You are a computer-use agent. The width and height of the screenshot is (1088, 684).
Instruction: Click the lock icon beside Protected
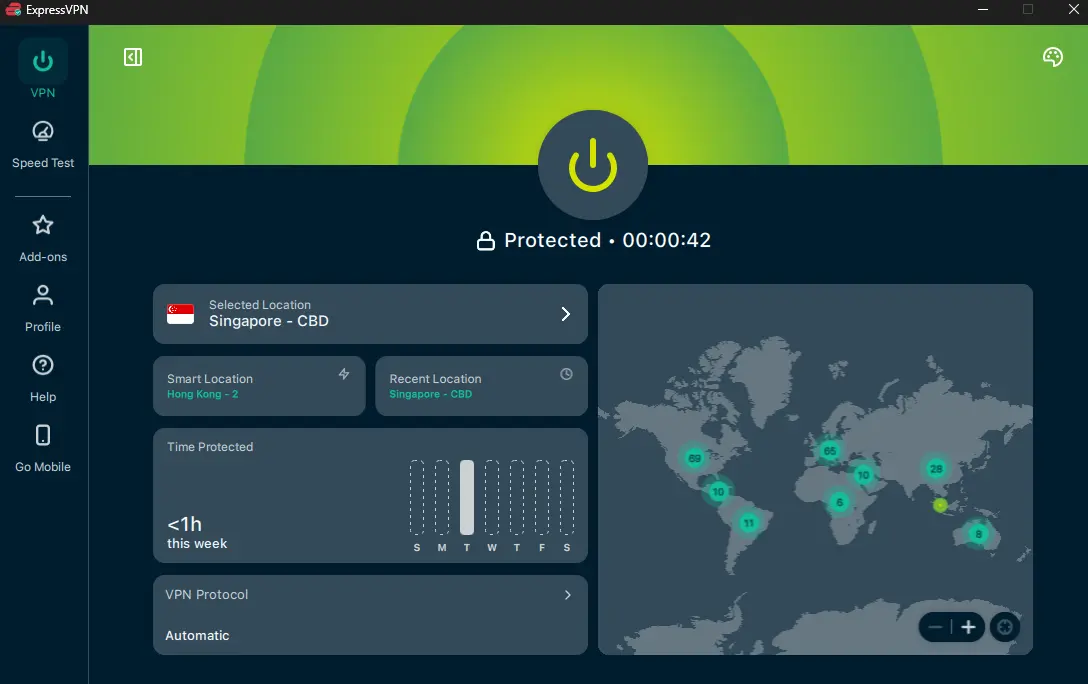[x=486, y=240]
